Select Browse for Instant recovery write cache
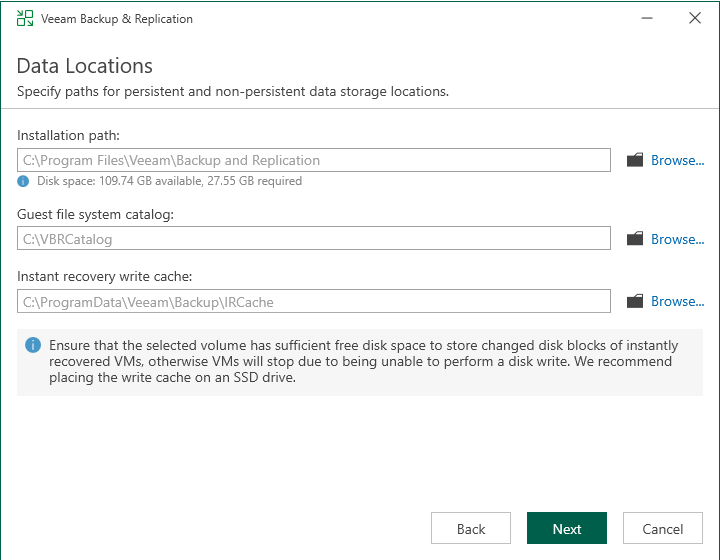Image resolution: width=720 pixels, height=560 pixels. pos(677,301)
